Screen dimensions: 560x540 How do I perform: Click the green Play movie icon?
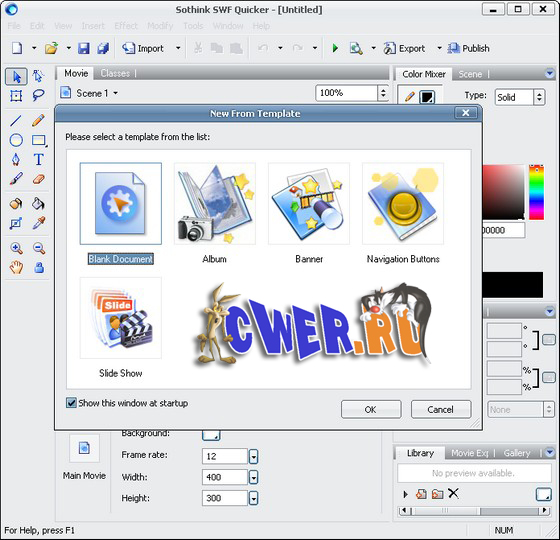[x=335, y=48]
